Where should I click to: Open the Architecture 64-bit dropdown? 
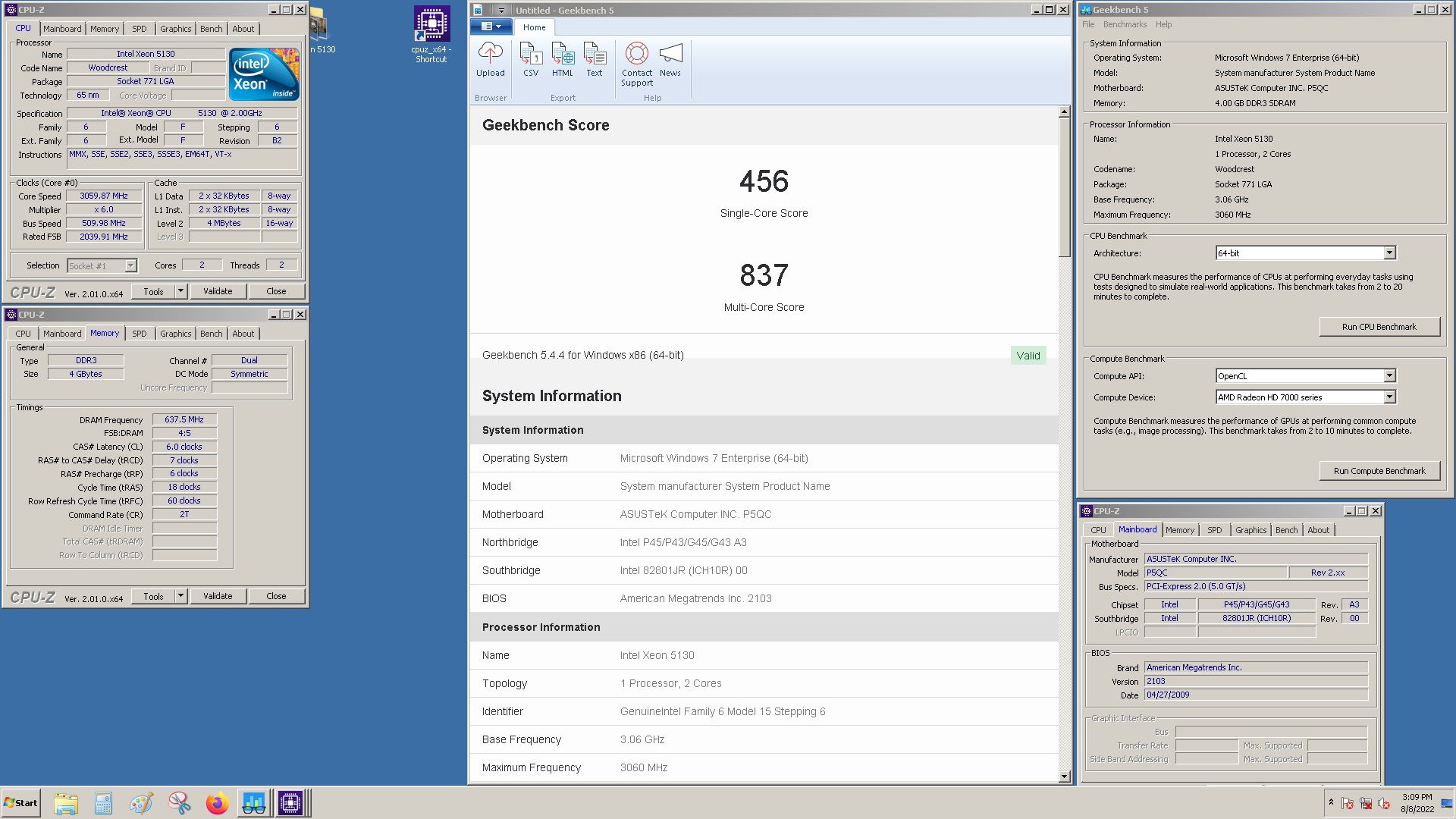pos(1389,253)
